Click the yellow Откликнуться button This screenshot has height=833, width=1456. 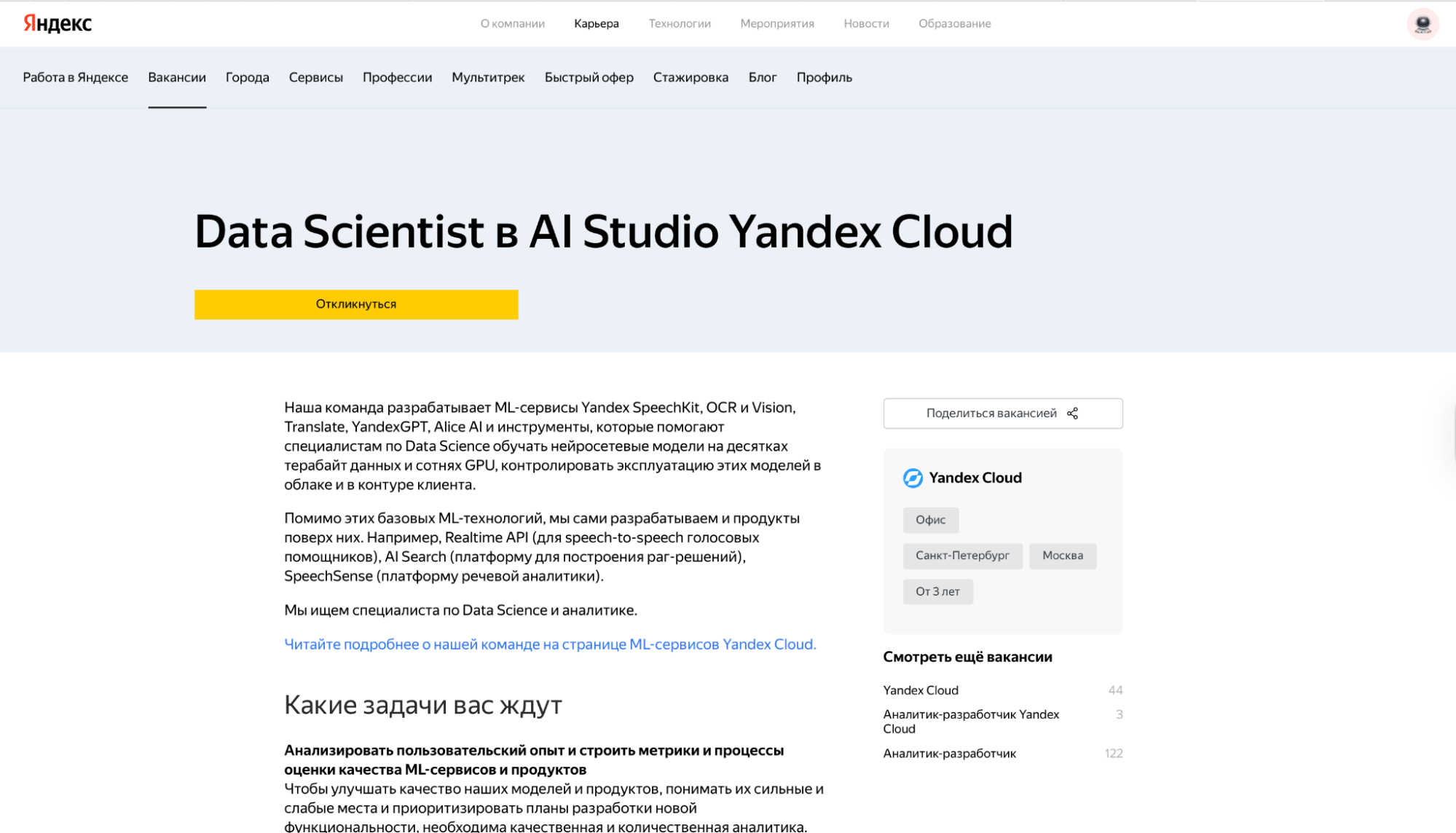356,304
